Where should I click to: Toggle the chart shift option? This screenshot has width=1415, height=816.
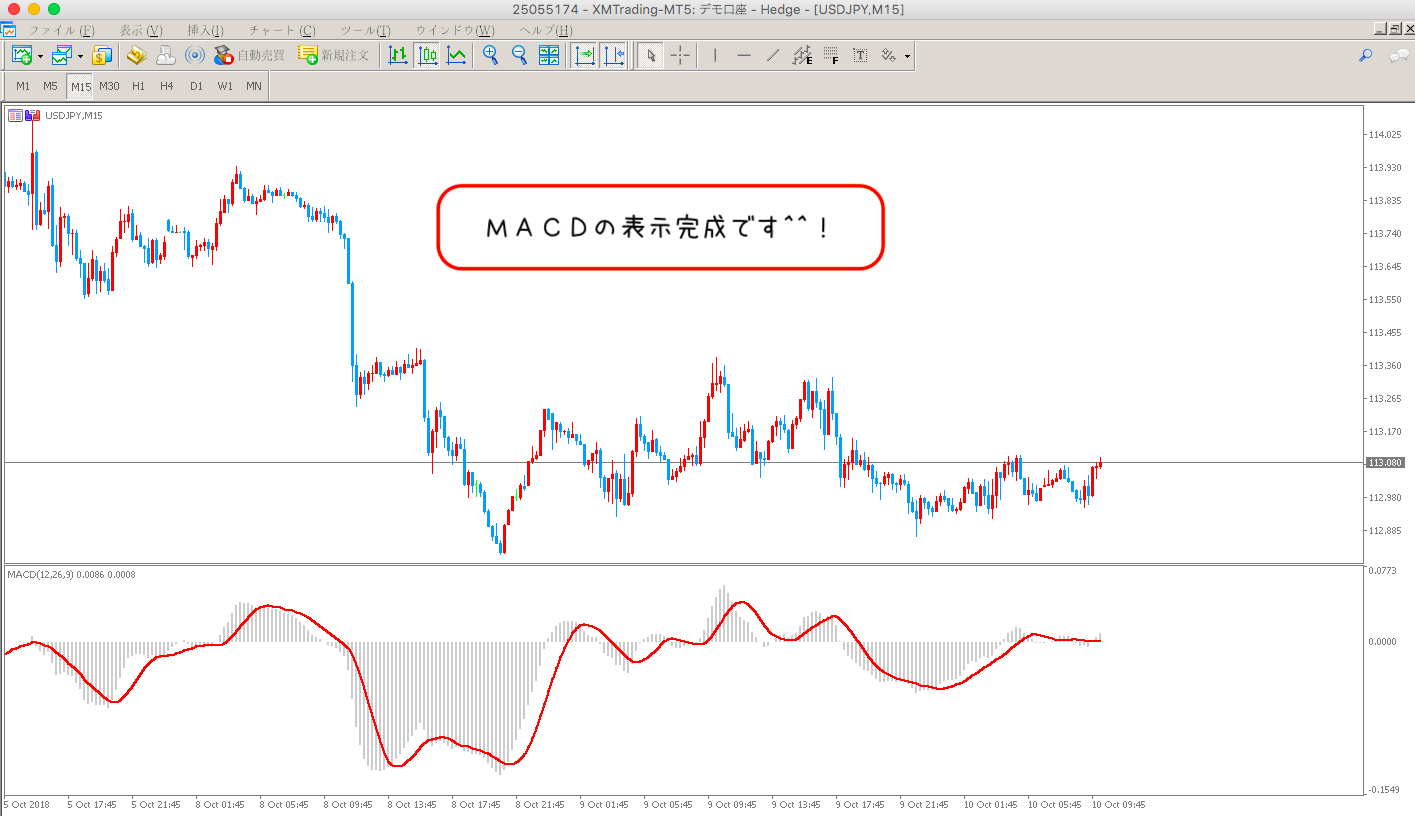614,55
